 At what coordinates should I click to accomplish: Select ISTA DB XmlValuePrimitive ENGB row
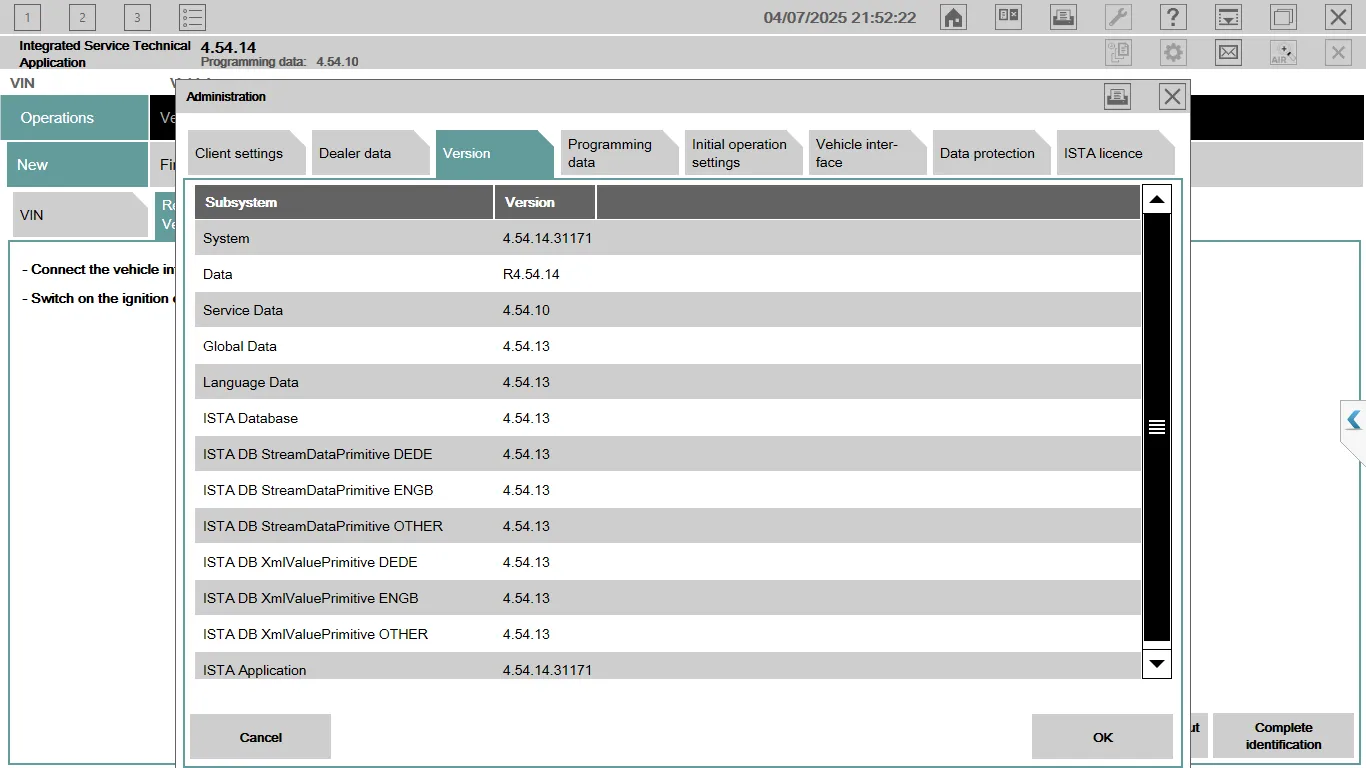(x=668, y=598)
